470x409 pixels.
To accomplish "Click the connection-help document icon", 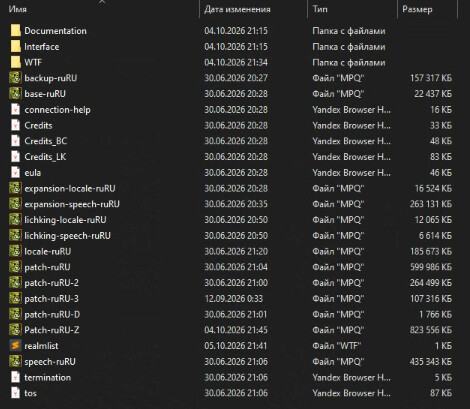I will [15, 110].
